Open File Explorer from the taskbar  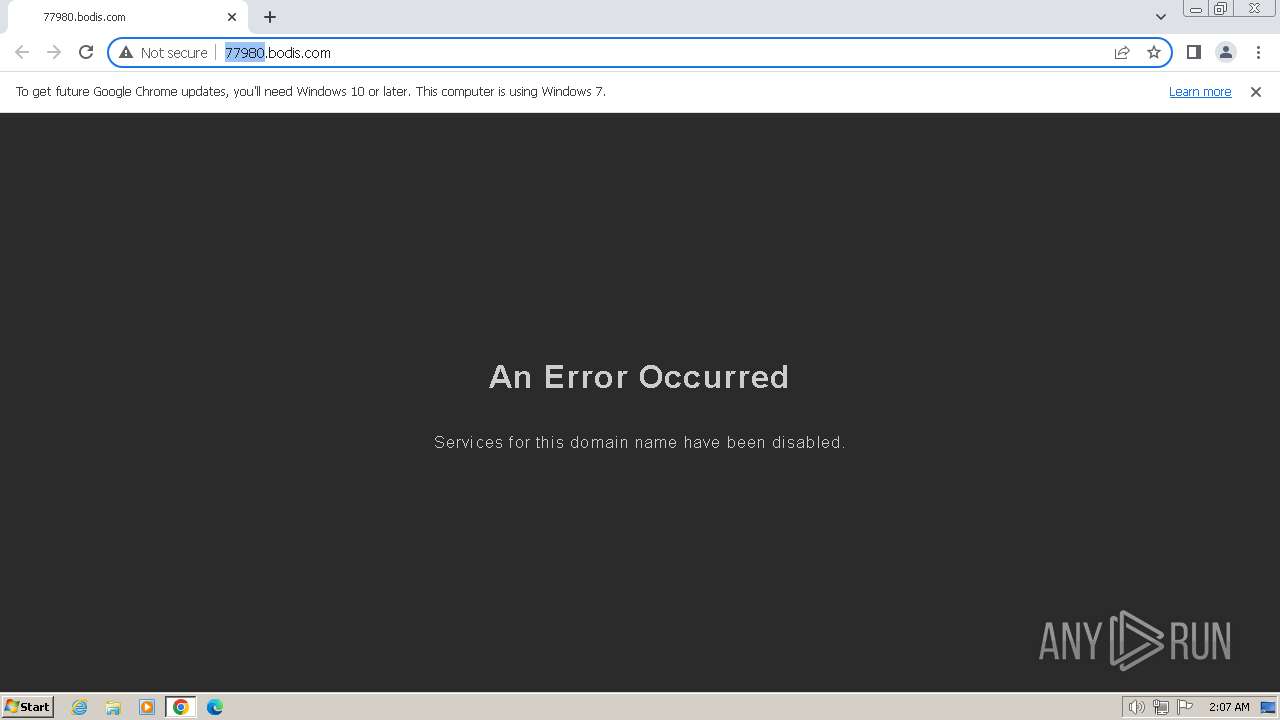pos(113,707)
